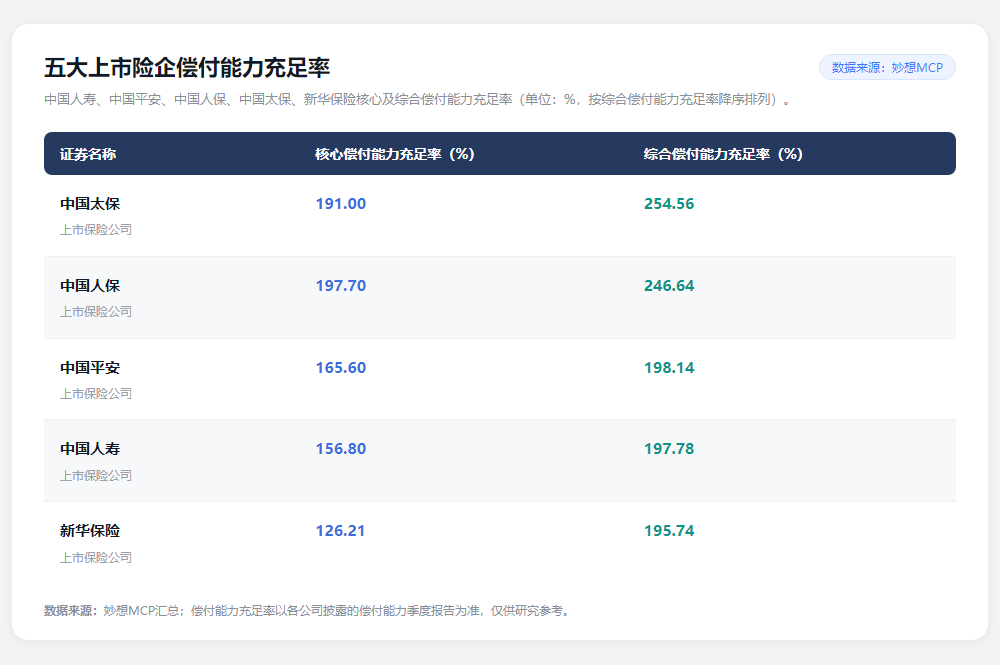Click the 核心偿付能力充足率（%） column header
Screen dimensions: 1000x665
[x=395, y=154]
